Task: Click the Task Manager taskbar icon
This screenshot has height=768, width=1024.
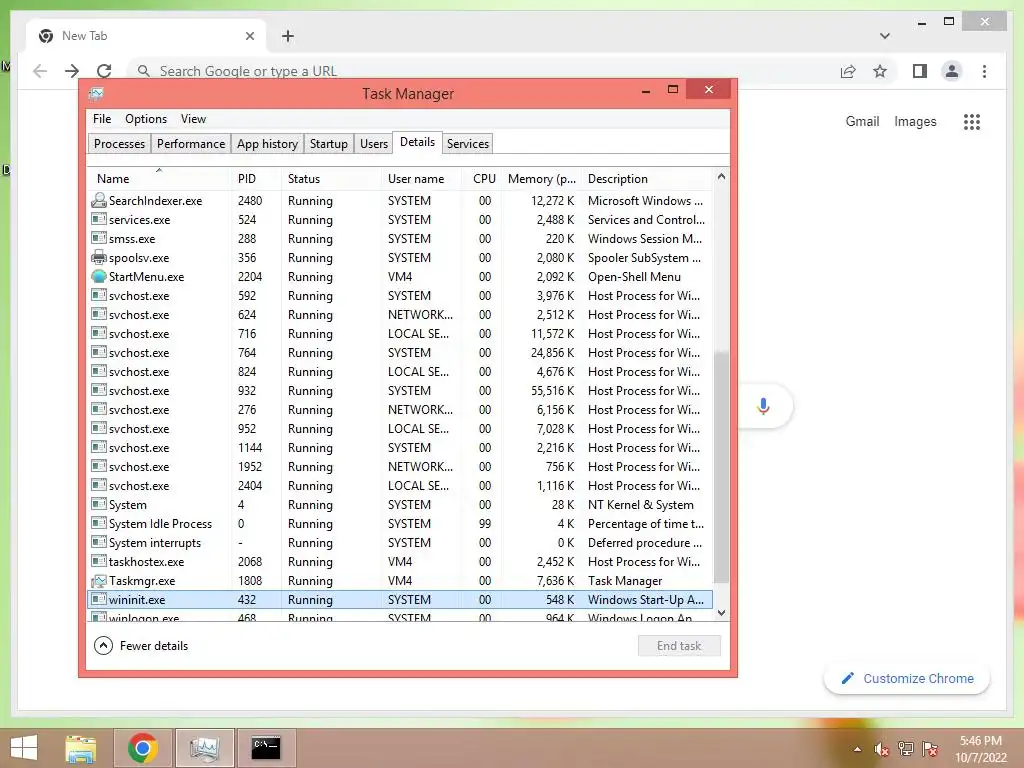Action: point(204,748)
